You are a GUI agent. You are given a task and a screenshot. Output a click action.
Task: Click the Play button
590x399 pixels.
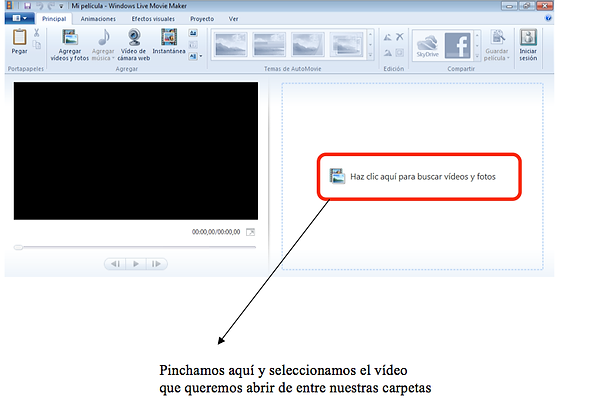coord(135,264)
